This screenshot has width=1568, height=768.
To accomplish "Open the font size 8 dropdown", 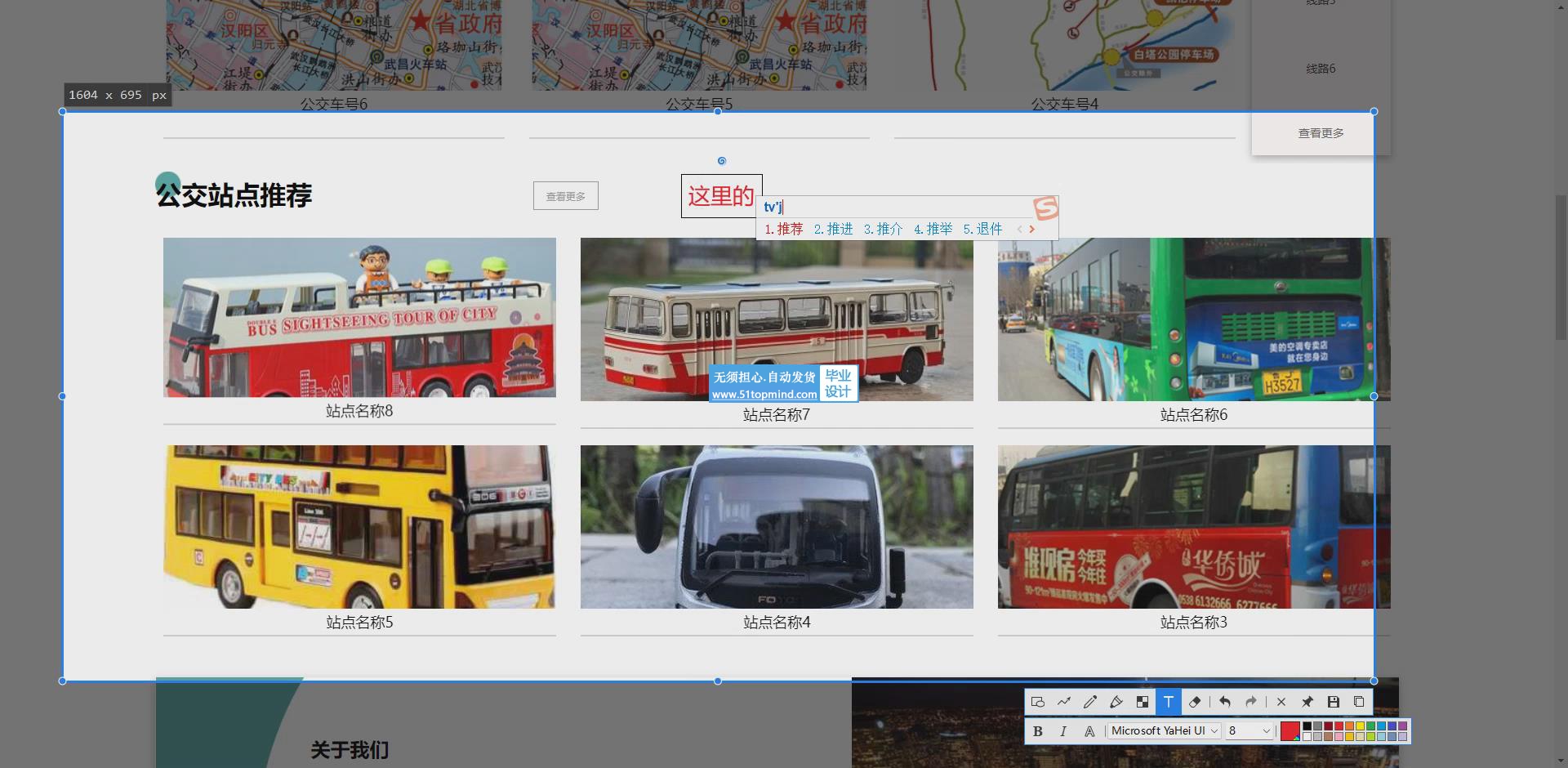I will click(x=1249, y=730).
